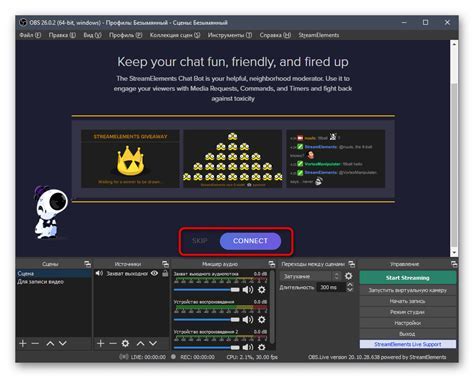
Task: Open the Справка menu
Action: pyautogui.click(x=275, y=35)
